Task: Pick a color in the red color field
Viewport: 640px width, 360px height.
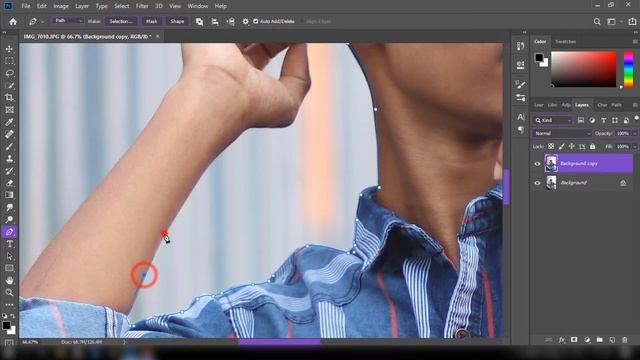Action: tap(584, 69)
